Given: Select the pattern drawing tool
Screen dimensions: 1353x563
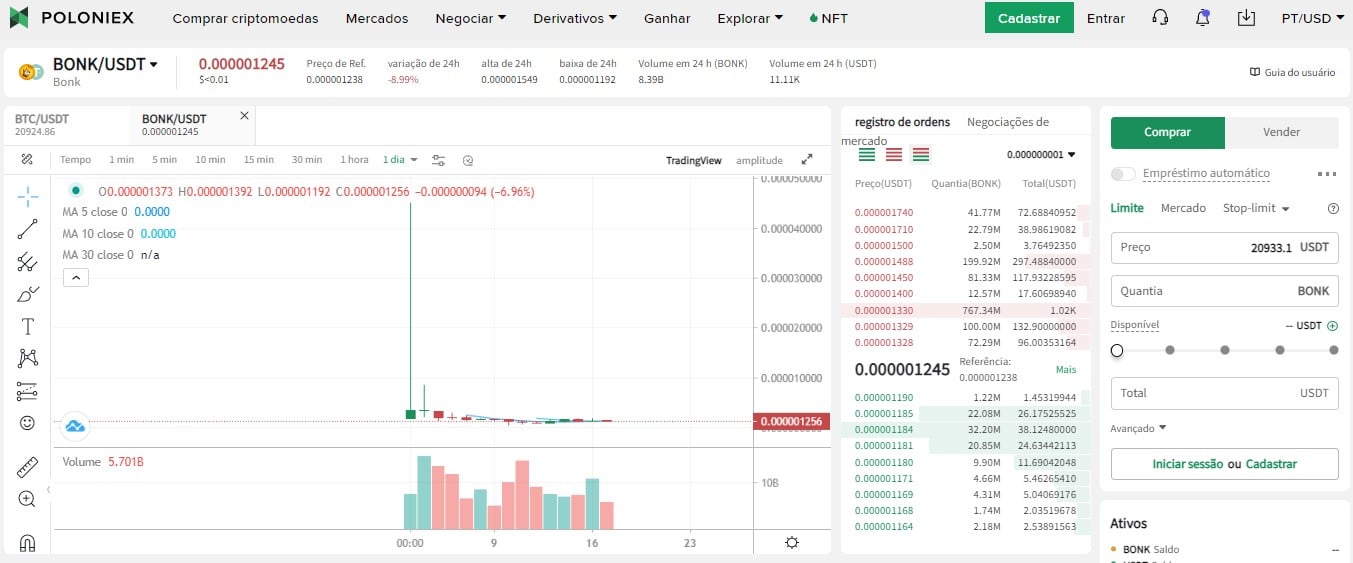Looking at the screenshot, I should click(28, 358).
